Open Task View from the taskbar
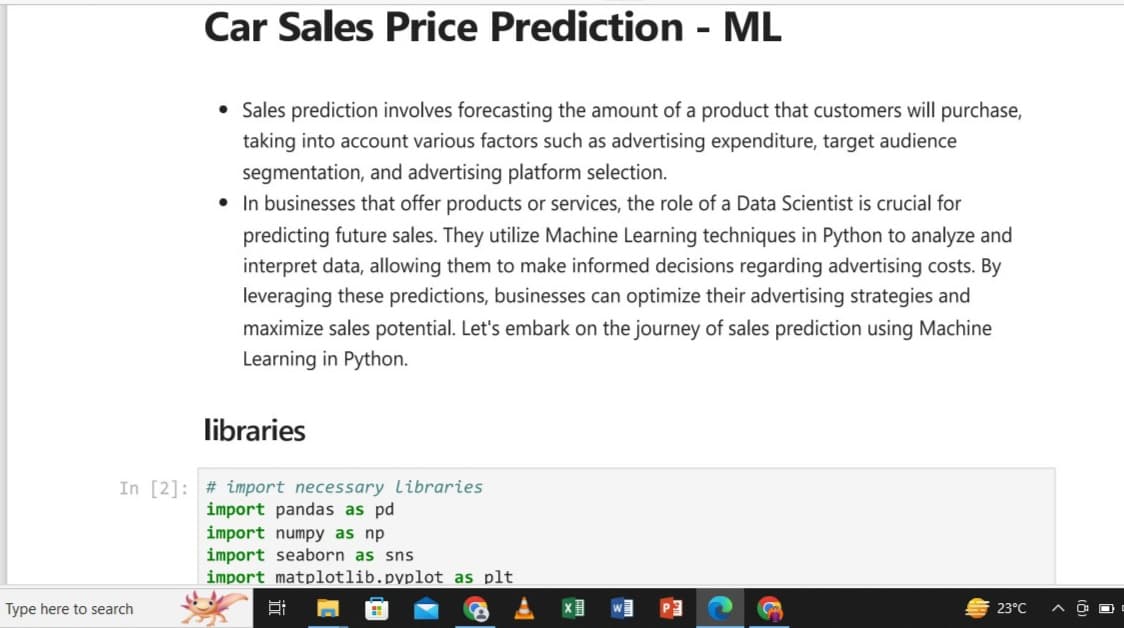 (278, 608)
